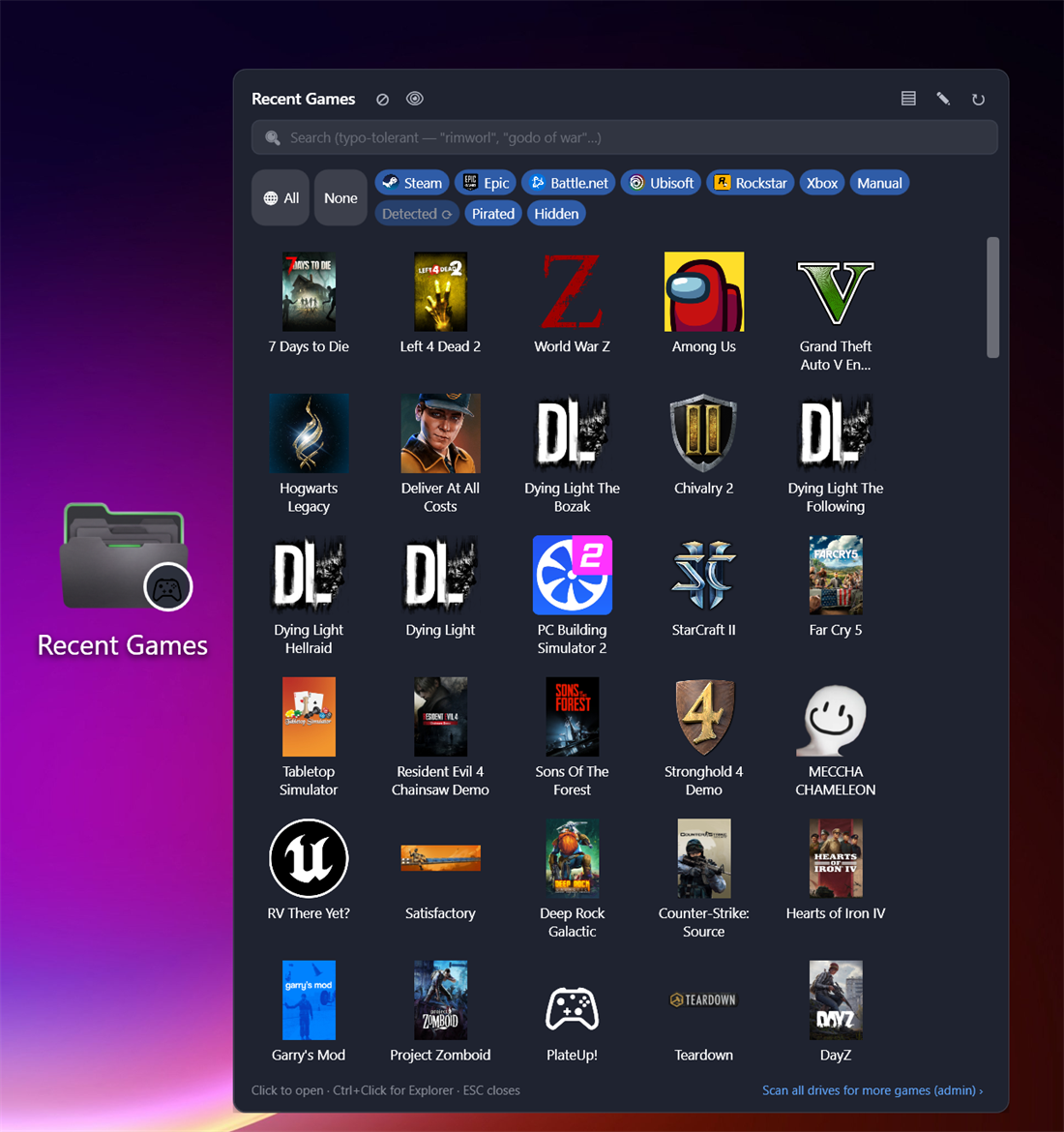
Task: Toggle the Epic filter chip
Action: coord(486,183)
